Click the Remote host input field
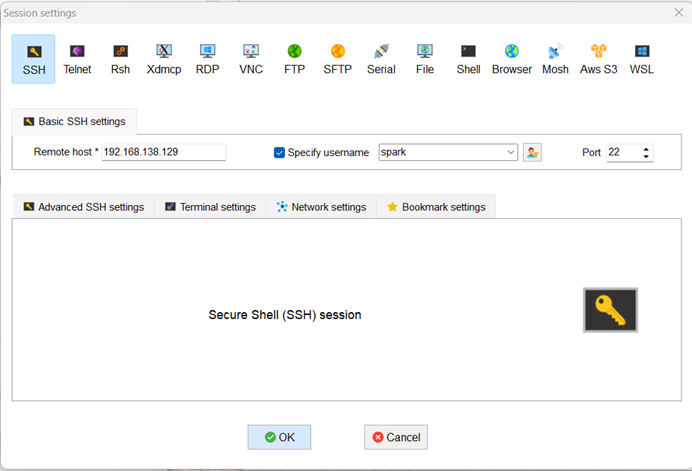 click(x=164, y=152)
